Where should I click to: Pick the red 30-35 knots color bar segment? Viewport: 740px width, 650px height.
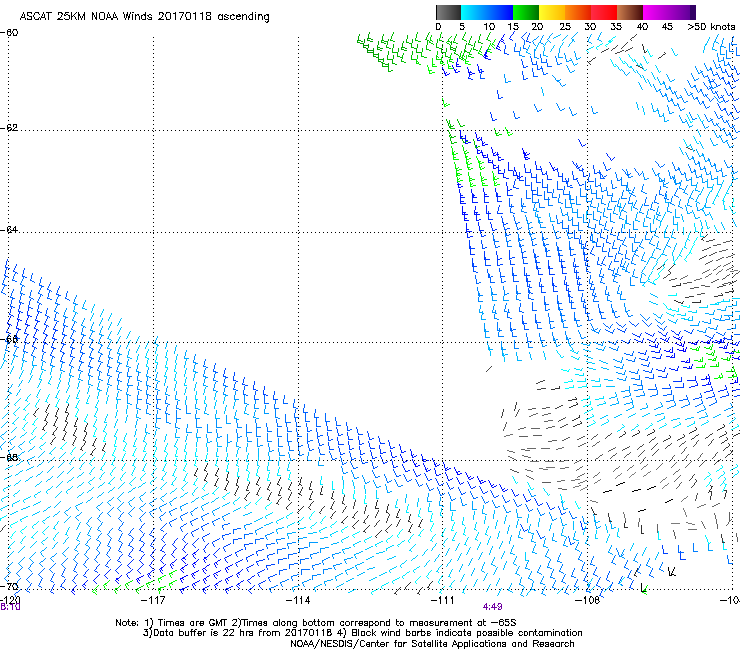pyautogui.click(x=604, y=12)
